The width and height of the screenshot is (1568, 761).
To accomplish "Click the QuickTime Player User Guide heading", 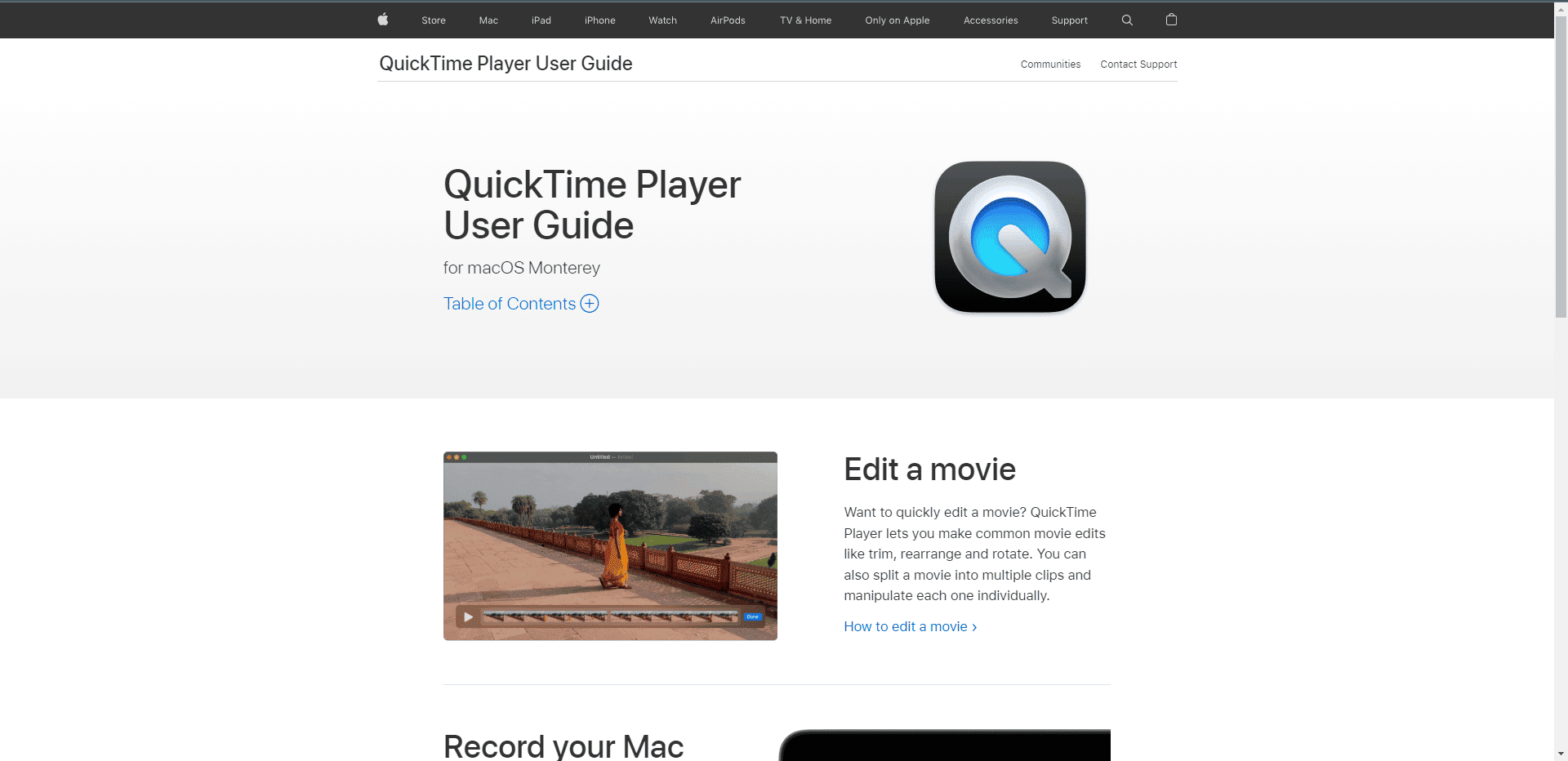I will point(505,63).
